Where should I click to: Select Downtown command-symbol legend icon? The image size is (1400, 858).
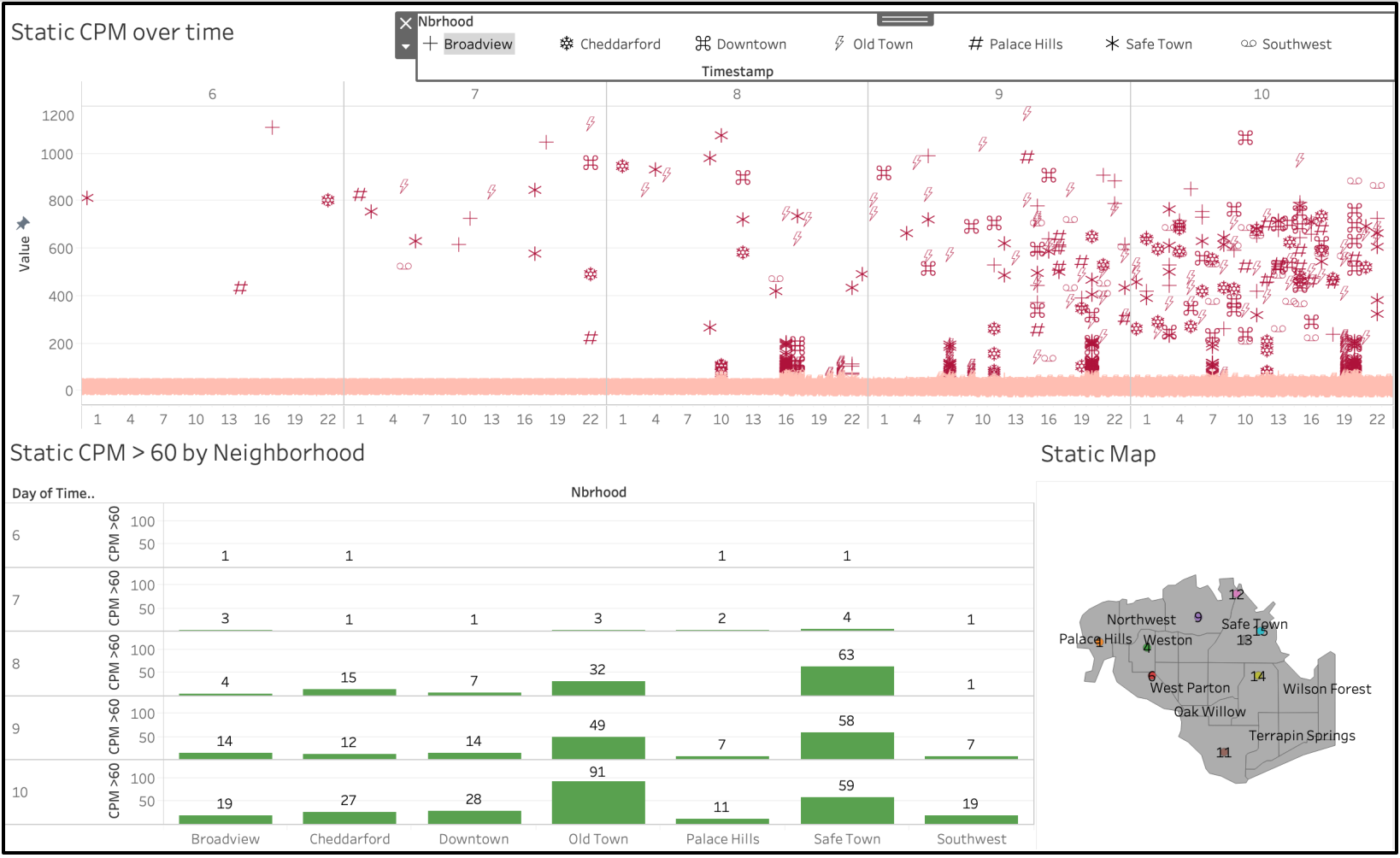coord(703,44)
